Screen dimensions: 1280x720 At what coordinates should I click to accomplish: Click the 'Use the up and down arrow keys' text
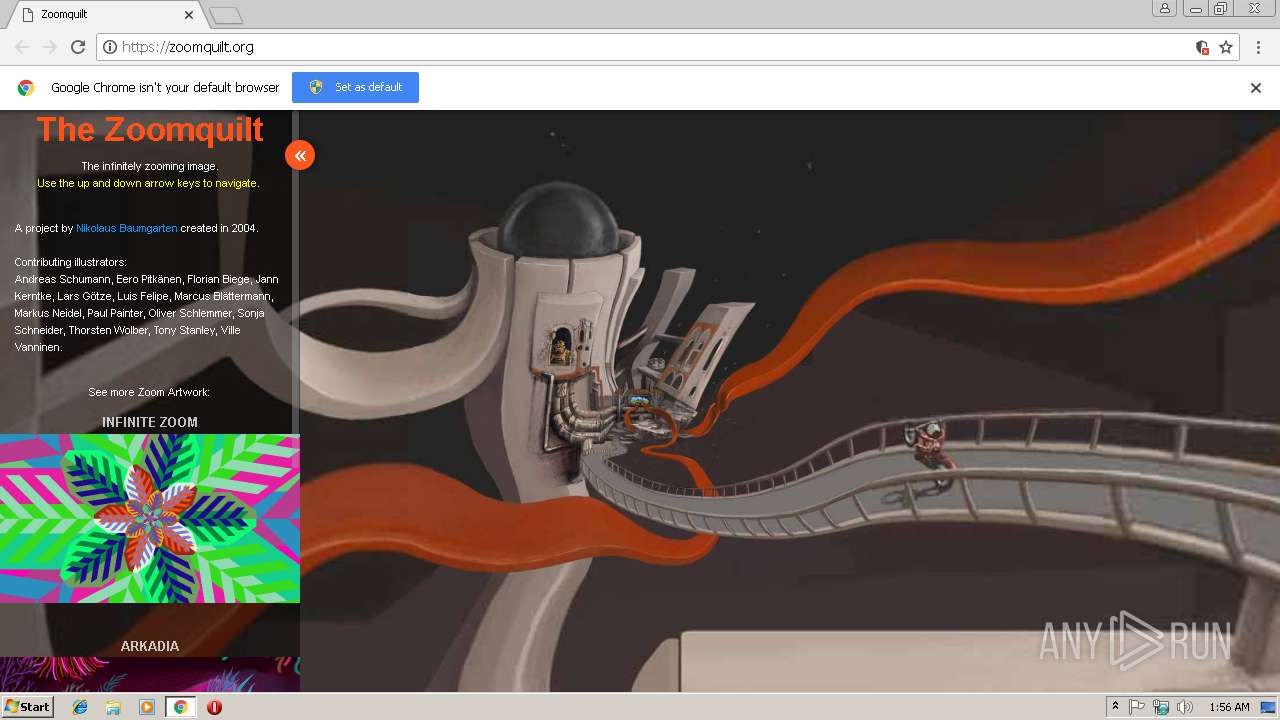148,183
